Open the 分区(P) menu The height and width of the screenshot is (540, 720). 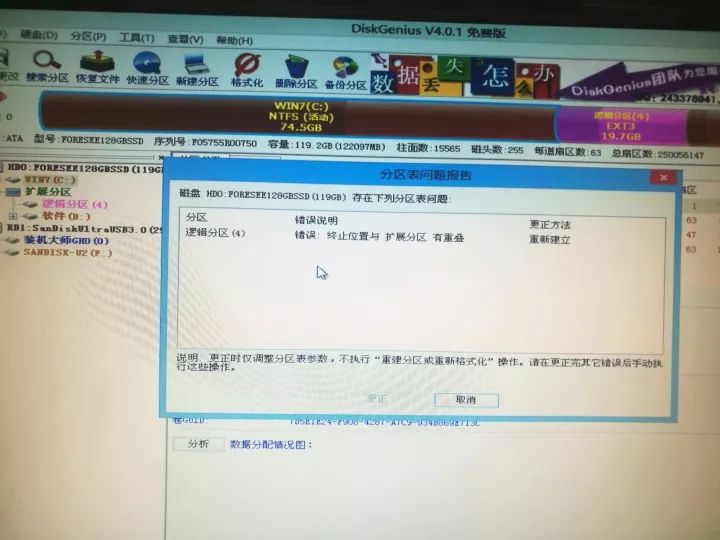coord(89,36)
